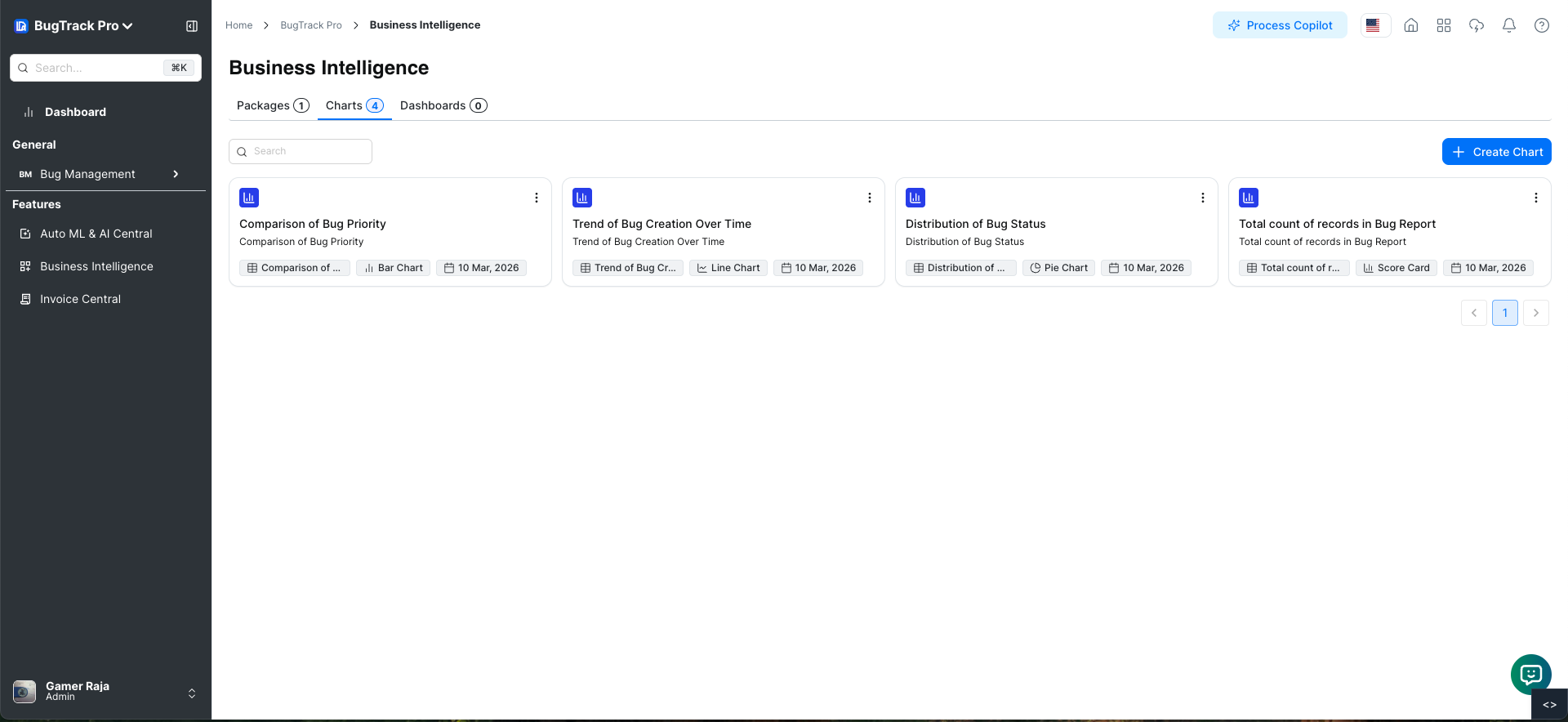Click the help question mark icon
Viewport: 1568px width, 722px height.
point(1541,25)
